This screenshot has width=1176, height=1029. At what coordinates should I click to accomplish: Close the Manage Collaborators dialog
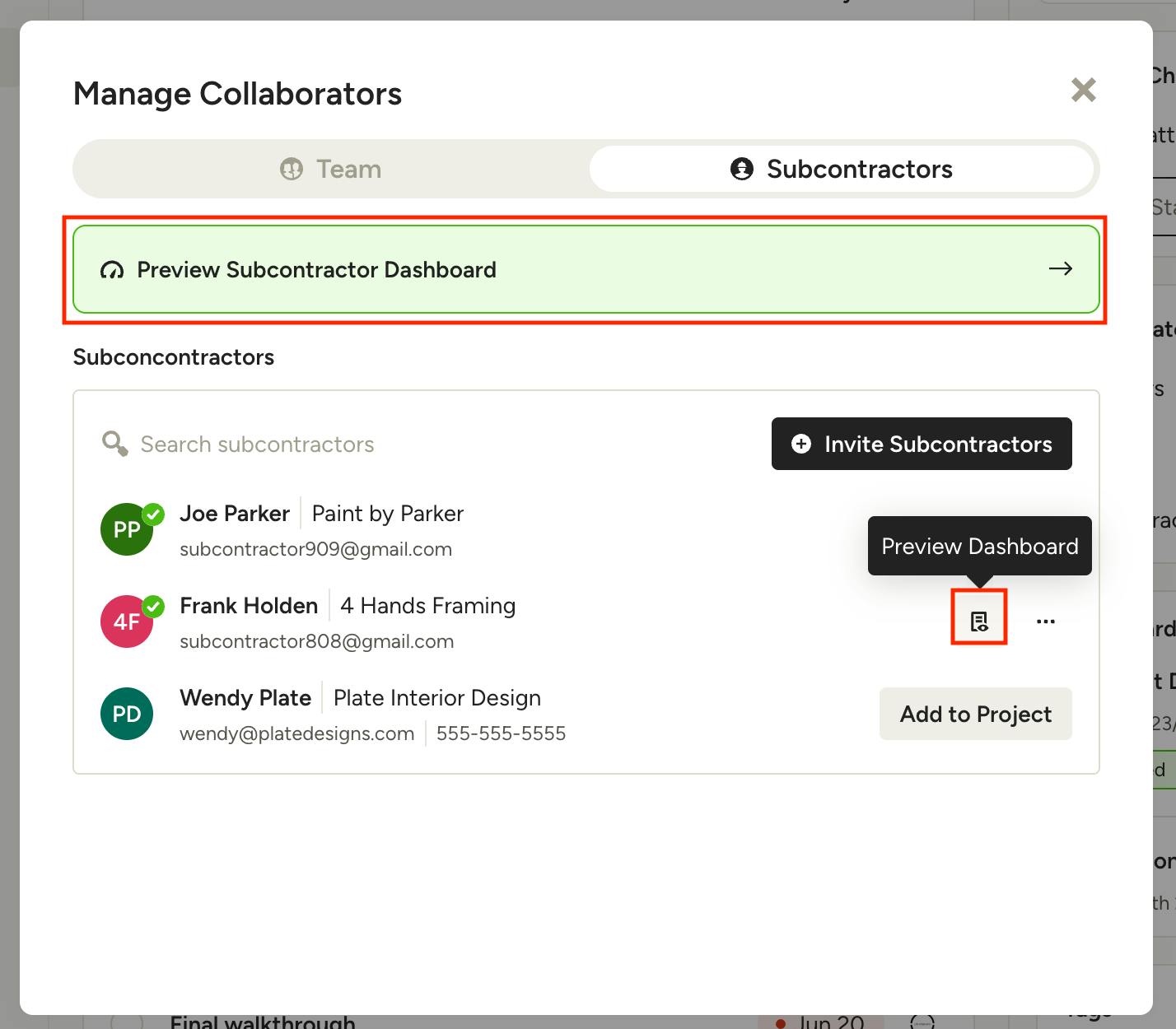[1083, 90]
